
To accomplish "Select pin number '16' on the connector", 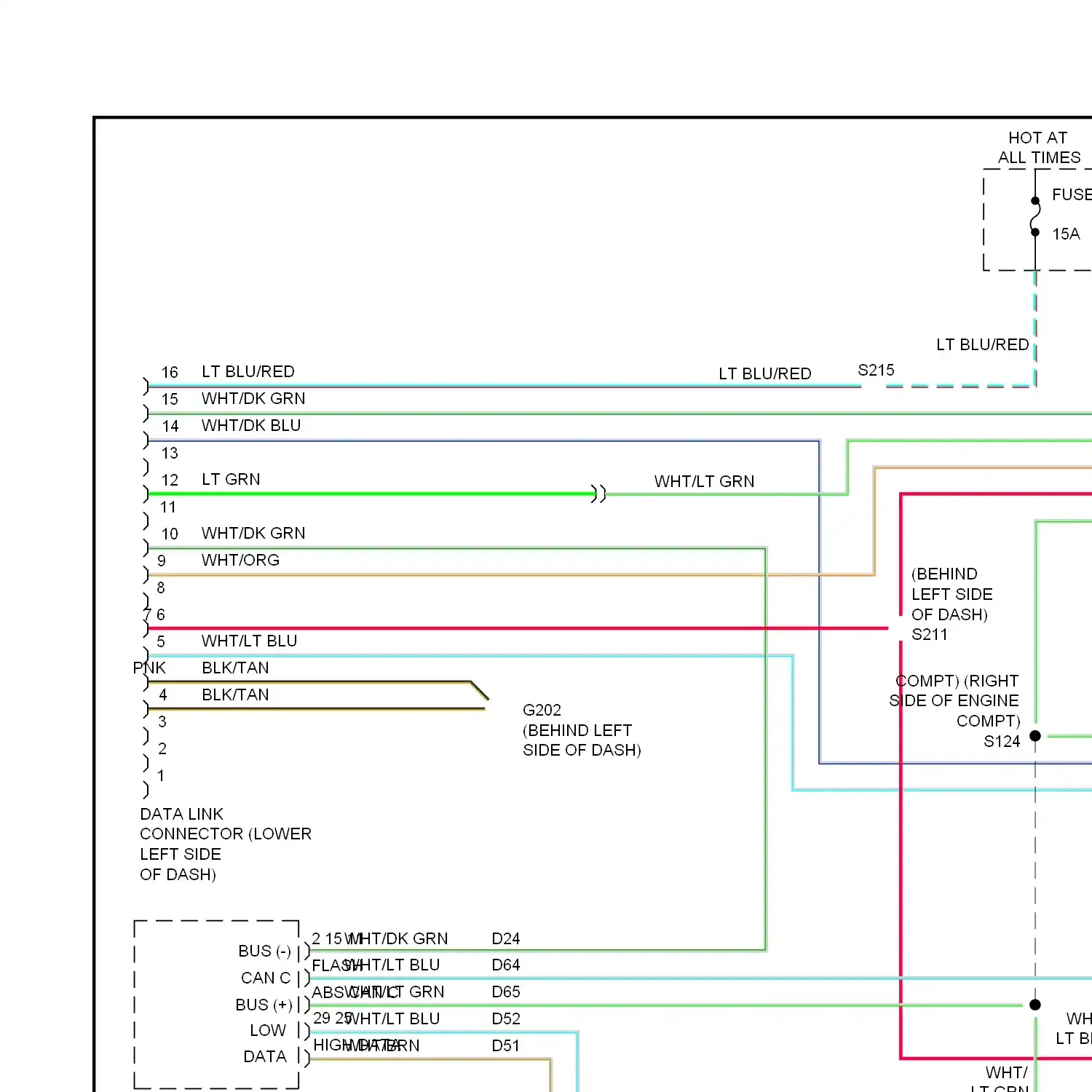I will [170, 372].
